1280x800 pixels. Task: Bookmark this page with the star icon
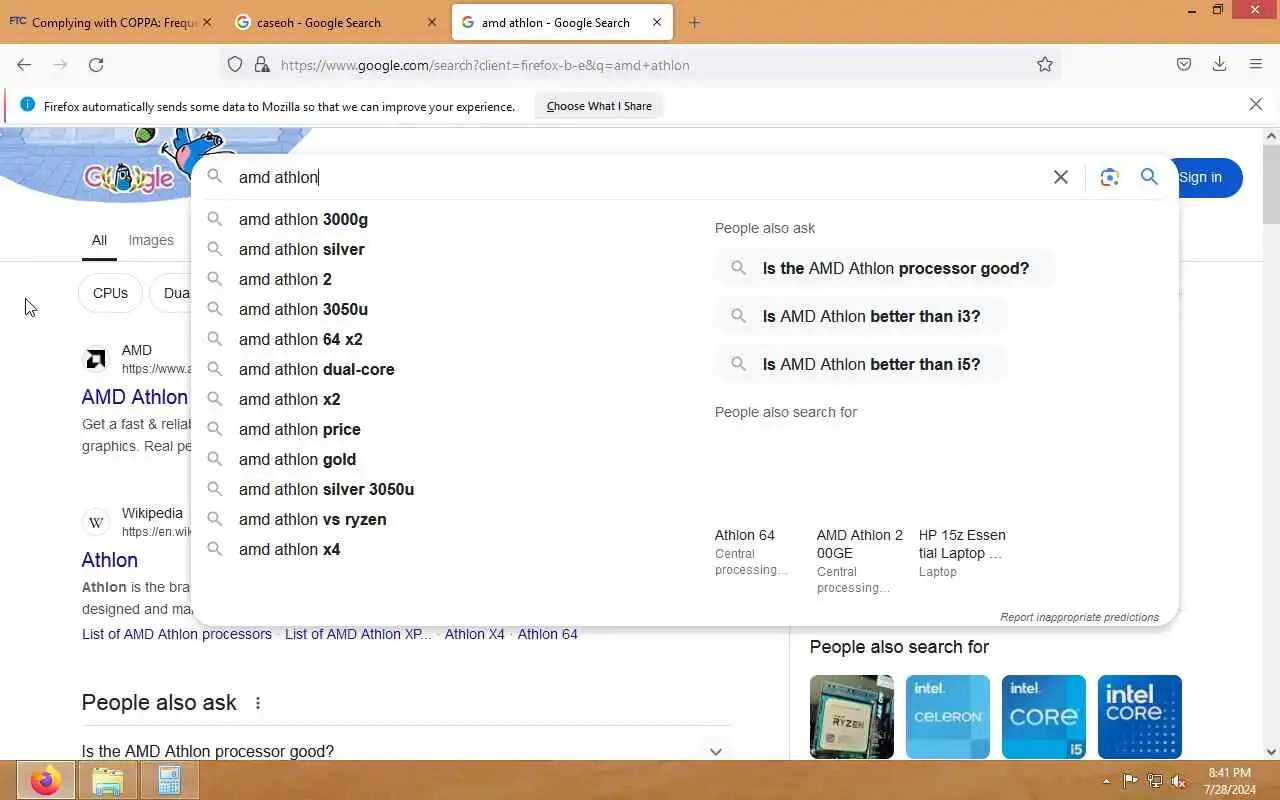(1045, 65)
